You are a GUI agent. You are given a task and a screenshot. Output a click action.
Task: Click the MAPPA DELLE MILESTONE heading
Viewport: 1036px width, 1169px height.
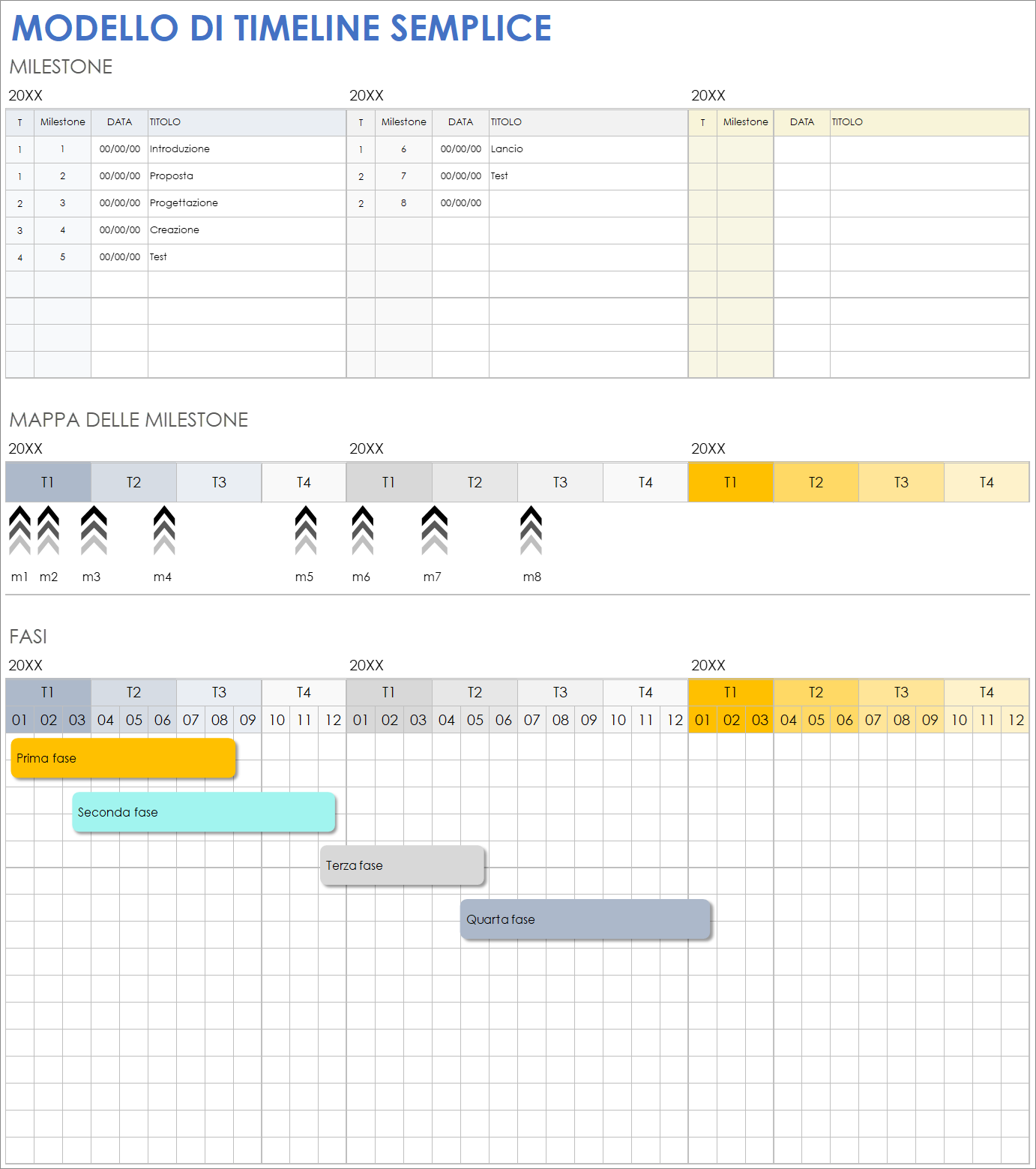129,420
